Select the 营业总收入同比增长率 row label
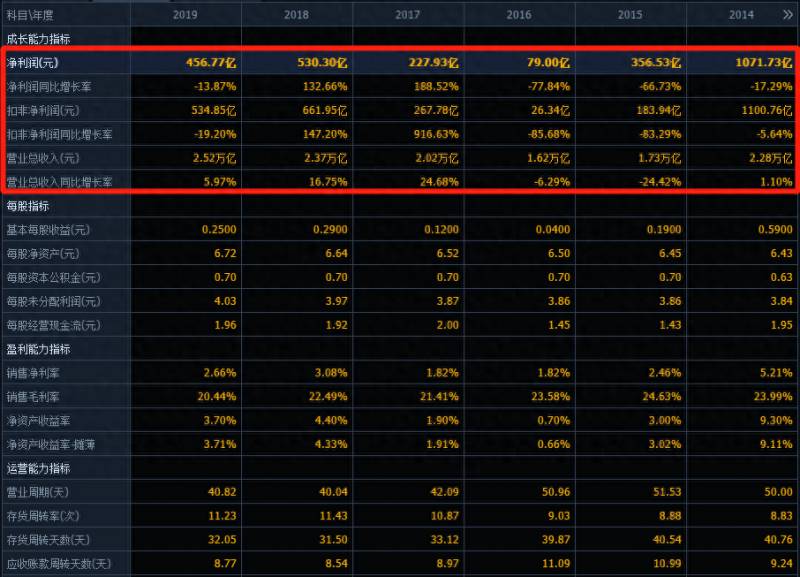 [x=59, y=182]
